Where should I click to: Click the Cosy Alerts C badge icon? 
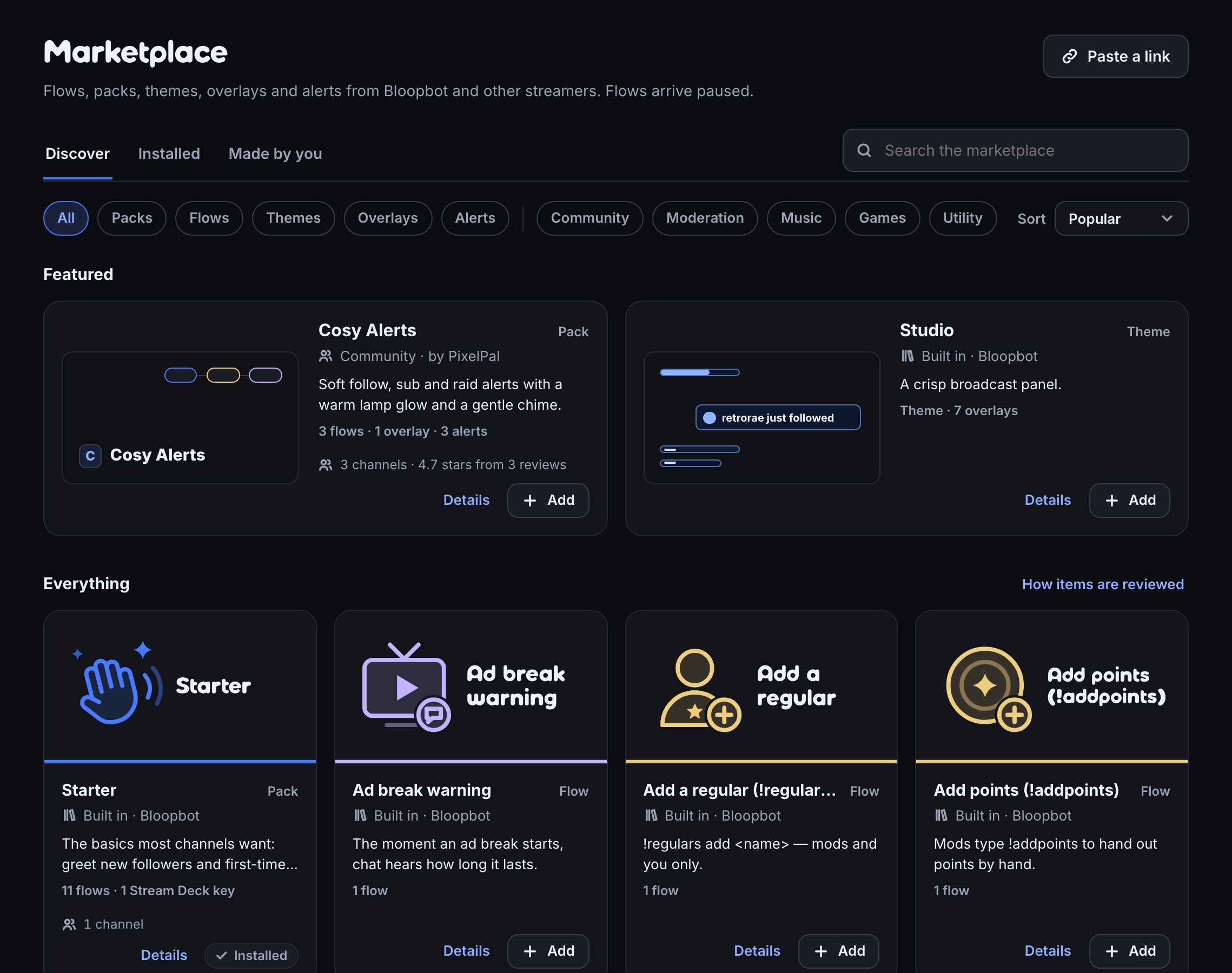click(x=90, y=456)
